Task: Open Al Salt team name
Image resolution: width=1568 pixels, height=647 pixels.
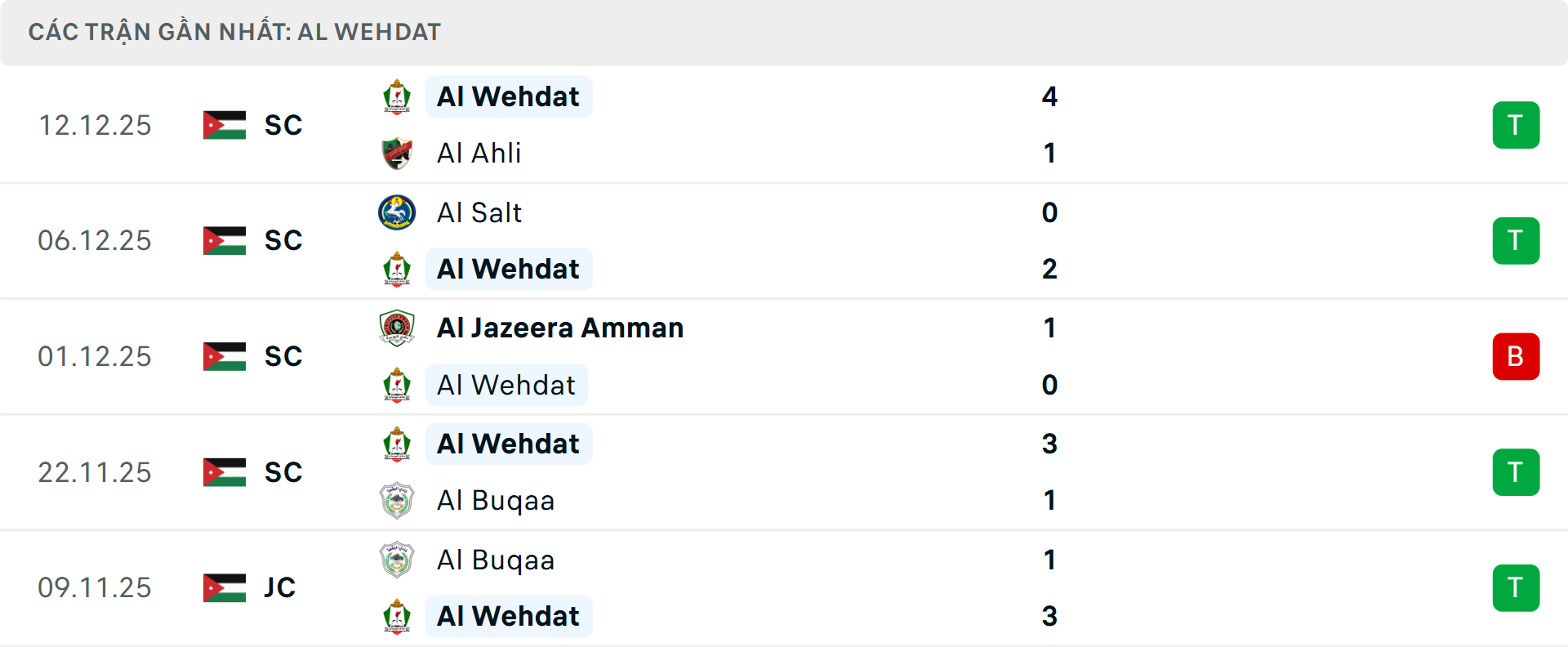Action: coord(479,213)
